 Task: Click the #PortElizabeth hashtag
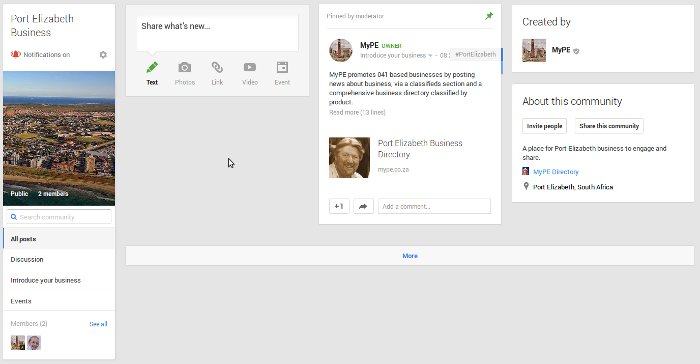475,54
